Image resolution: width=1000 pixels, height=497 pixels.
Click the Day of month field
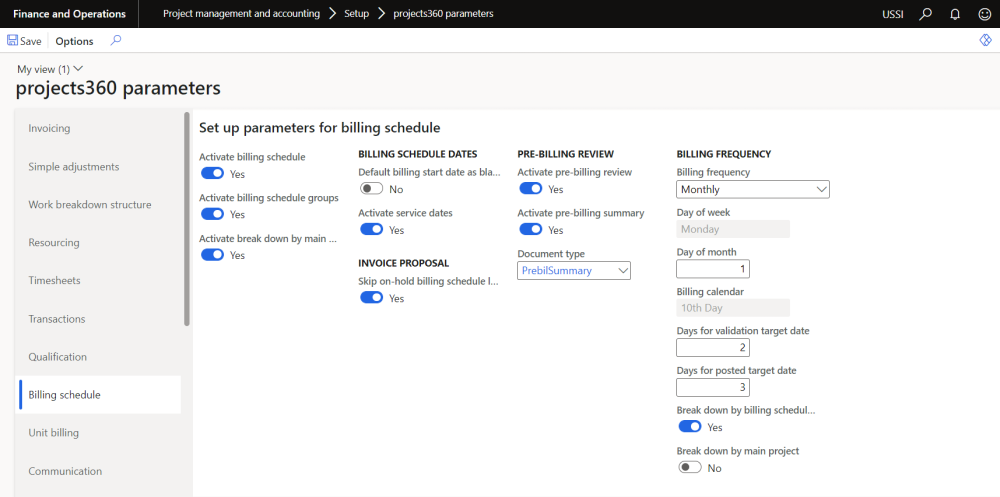713,269
